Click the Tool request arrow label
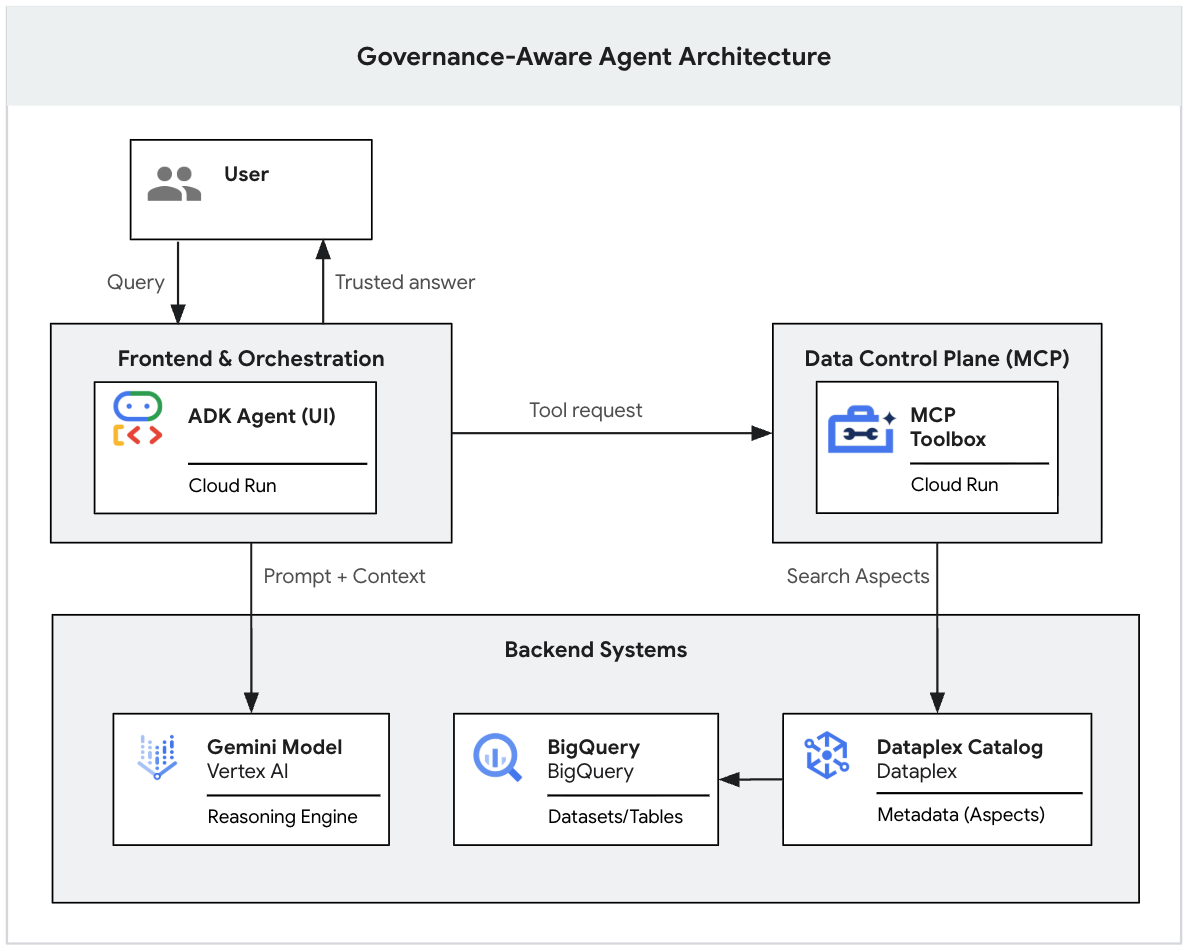 point(585,410)
